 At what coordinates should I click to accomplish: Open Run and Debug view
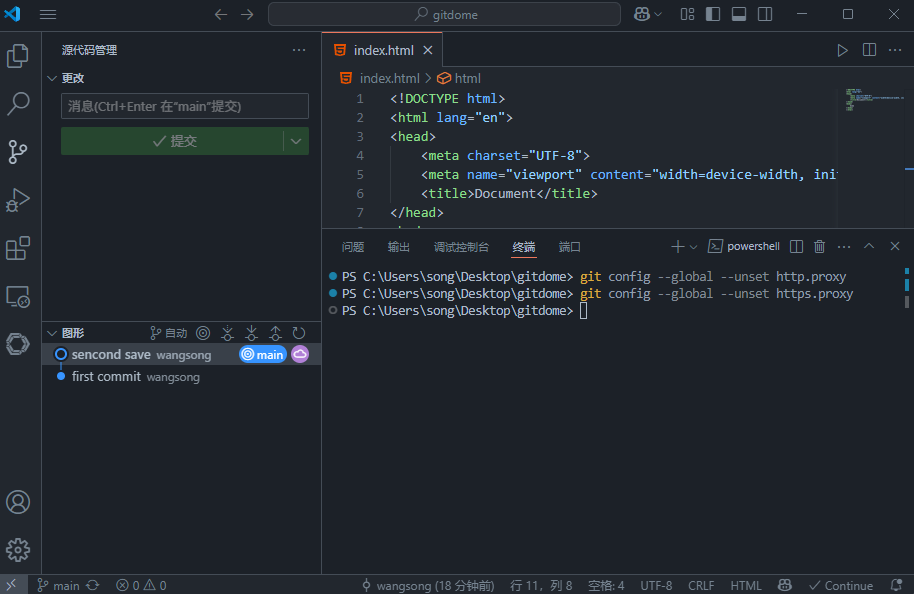click(18, 200)
